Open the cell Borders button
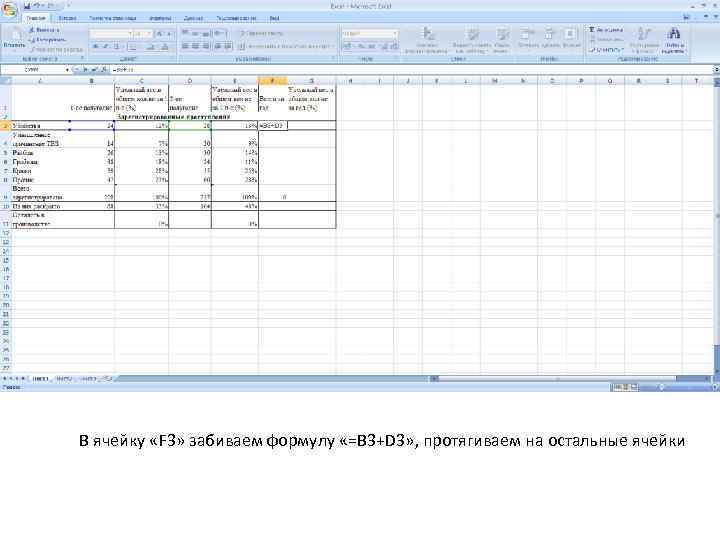Screen dimensions: 720x540 134,47
